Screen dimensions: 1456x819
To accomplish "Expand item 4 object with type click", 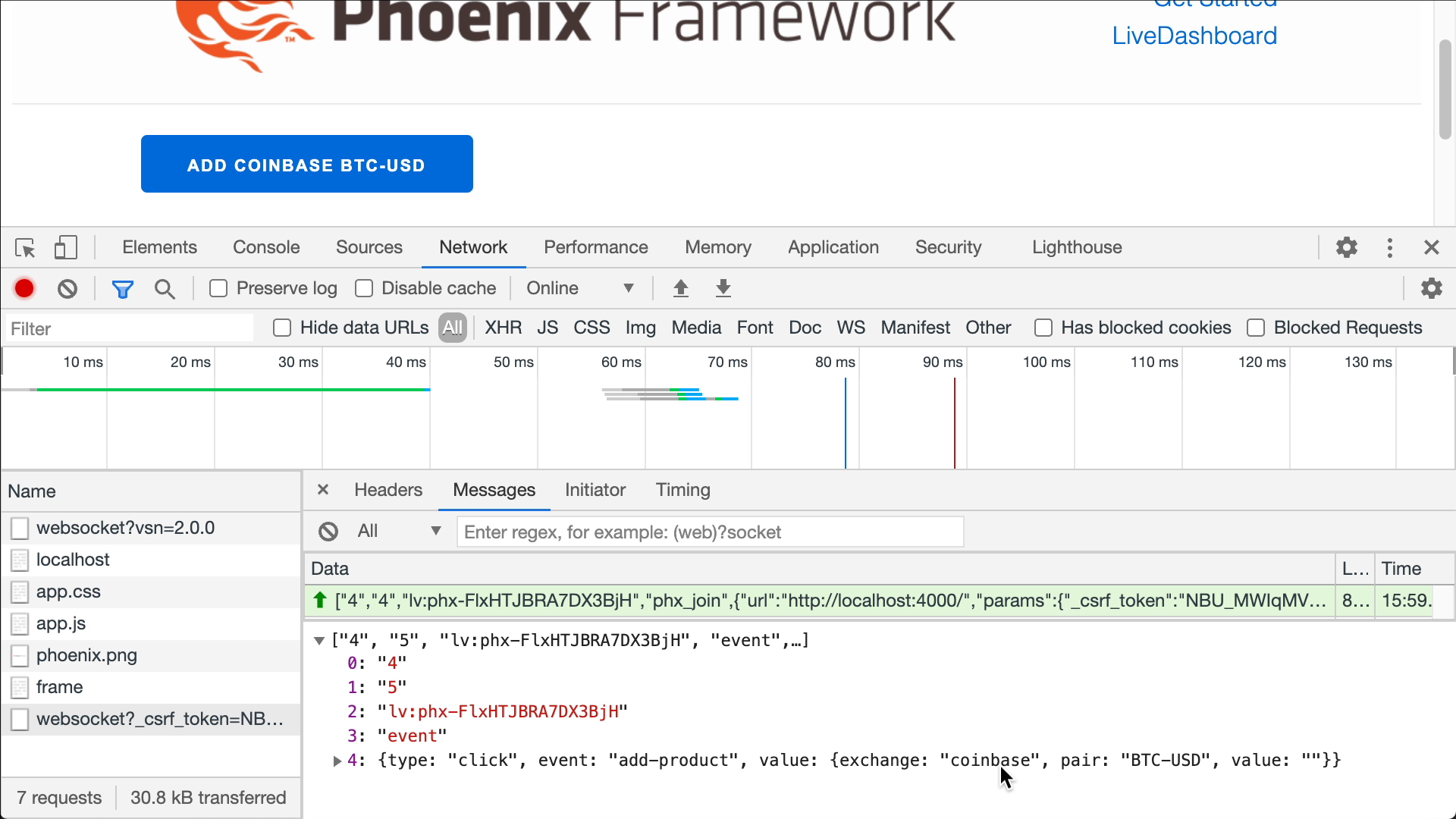I will (x=337, y=761).
